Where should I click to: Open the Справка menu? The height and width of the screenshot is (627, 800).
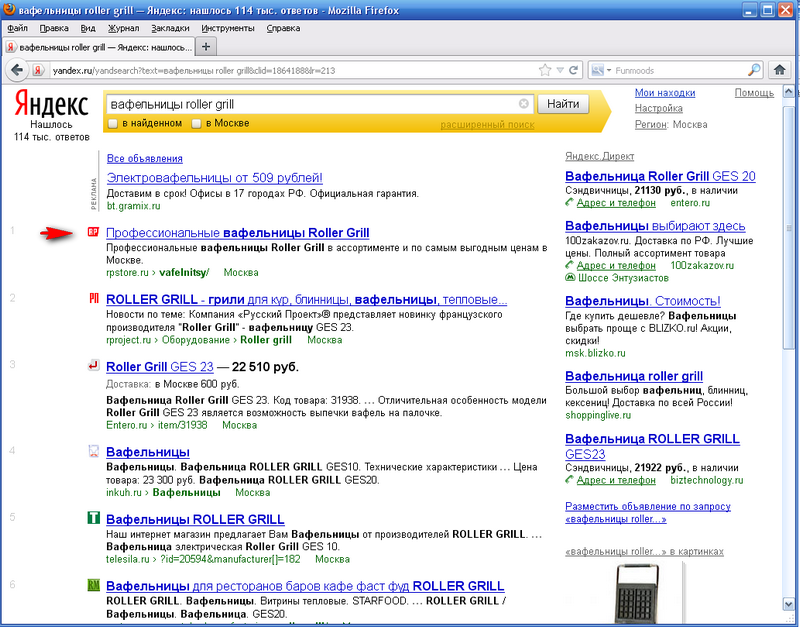pyautogui.click(x=283, y=28)
